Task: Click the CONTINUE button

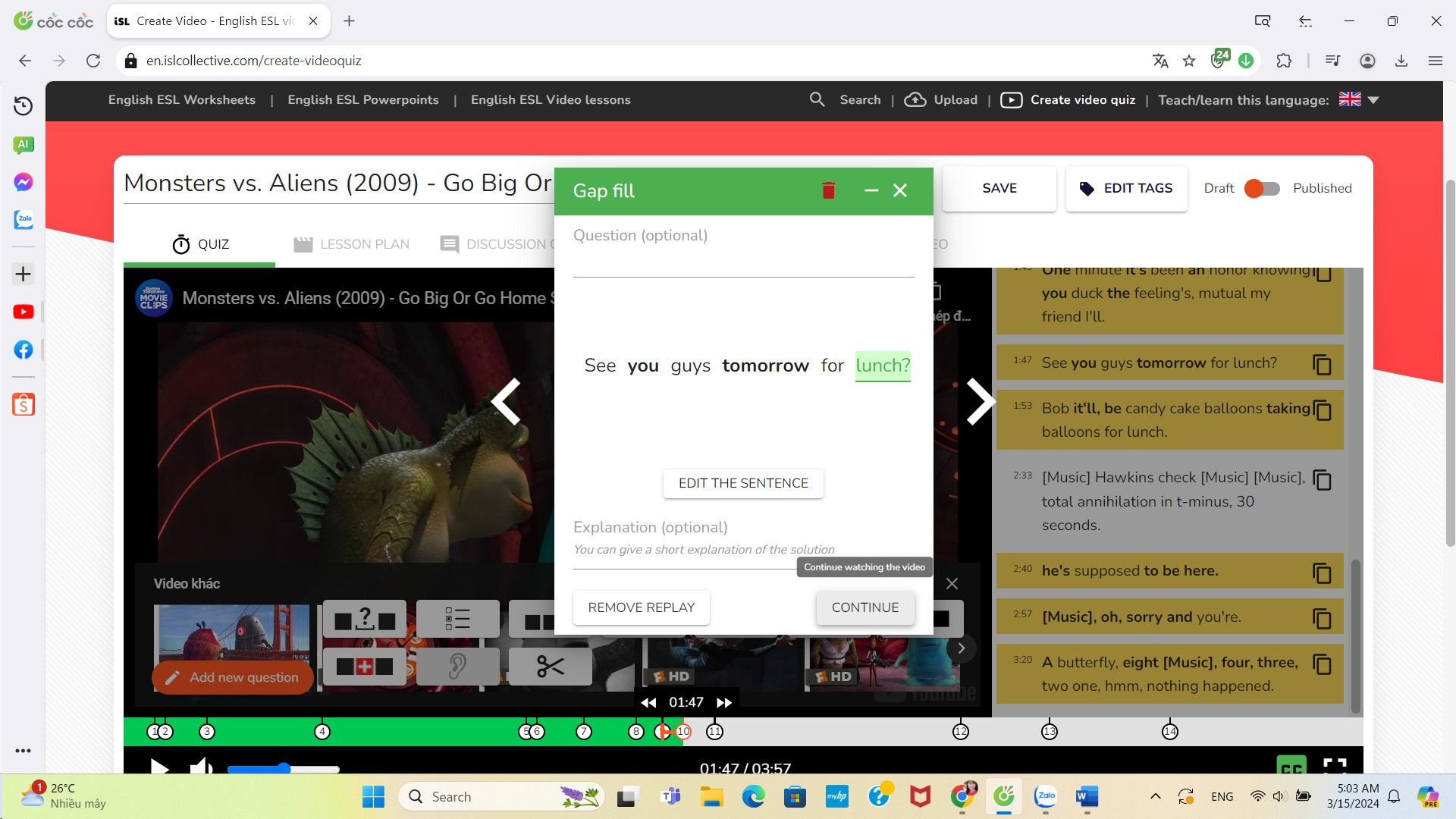Action: (865, 607)
